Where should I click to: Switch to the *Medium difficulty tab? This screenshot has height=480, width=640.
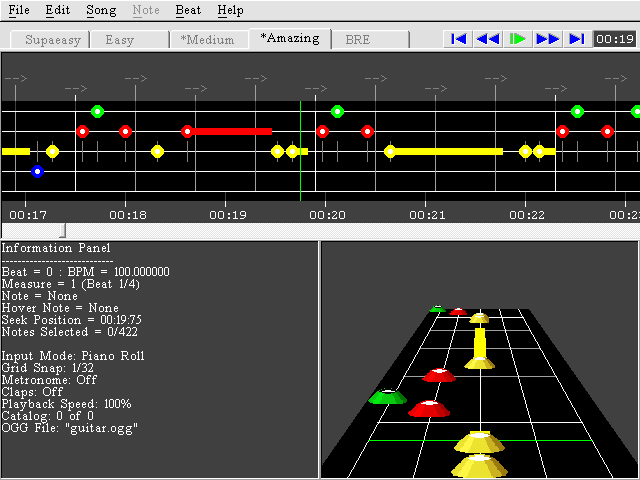tap(207, 40)
